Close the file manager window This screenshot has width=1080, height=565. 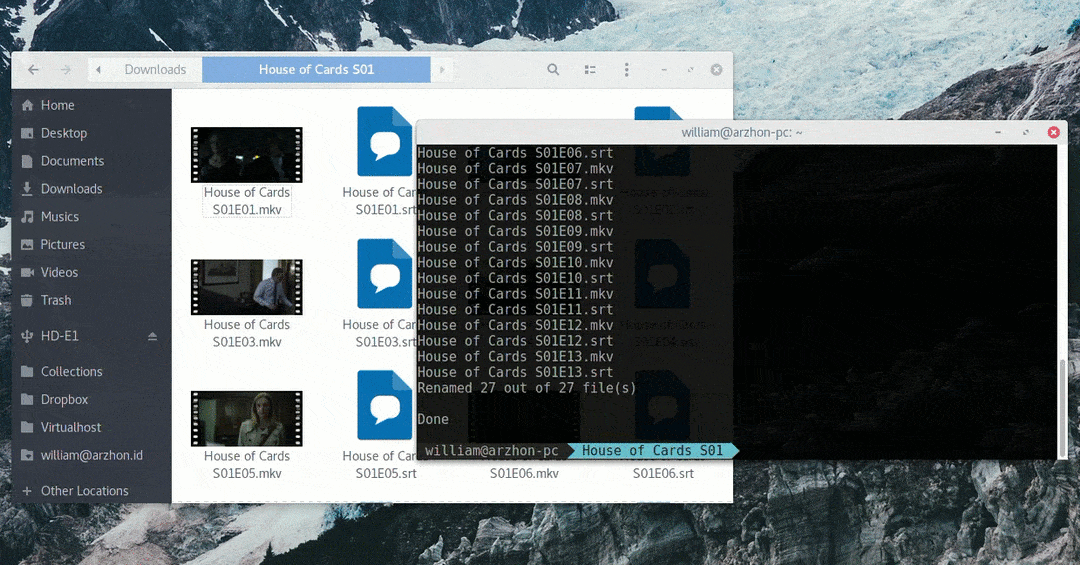[716, 70]
